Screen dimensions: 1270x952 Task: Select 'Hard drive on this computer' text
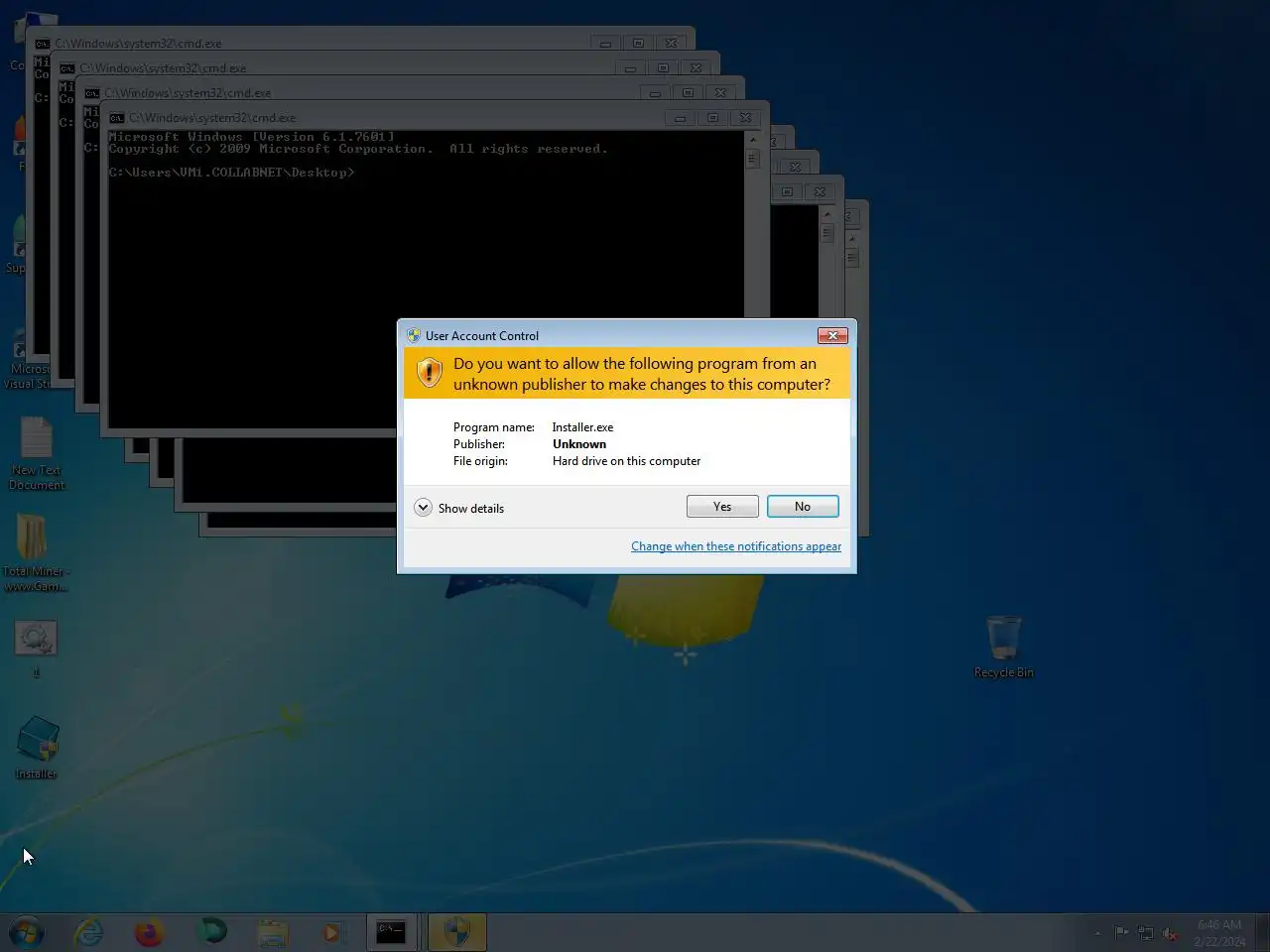coord(626,461)
